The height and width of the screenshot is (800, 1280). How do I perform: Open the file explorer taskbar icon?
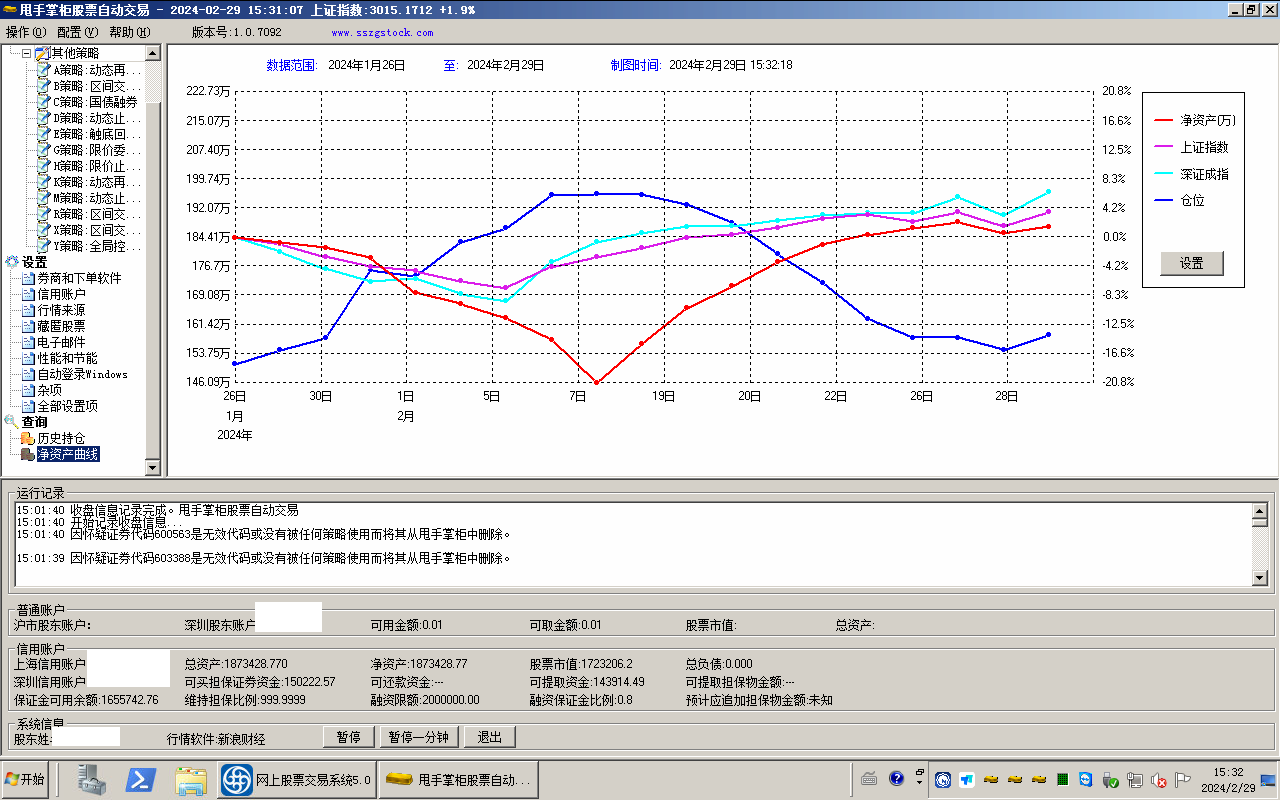(190, 779)
